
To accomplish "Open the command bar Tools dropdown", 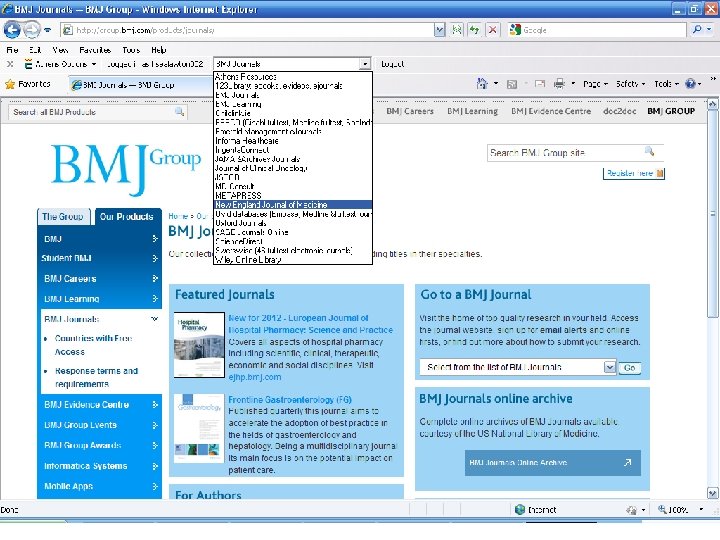I will pos(666,84).
